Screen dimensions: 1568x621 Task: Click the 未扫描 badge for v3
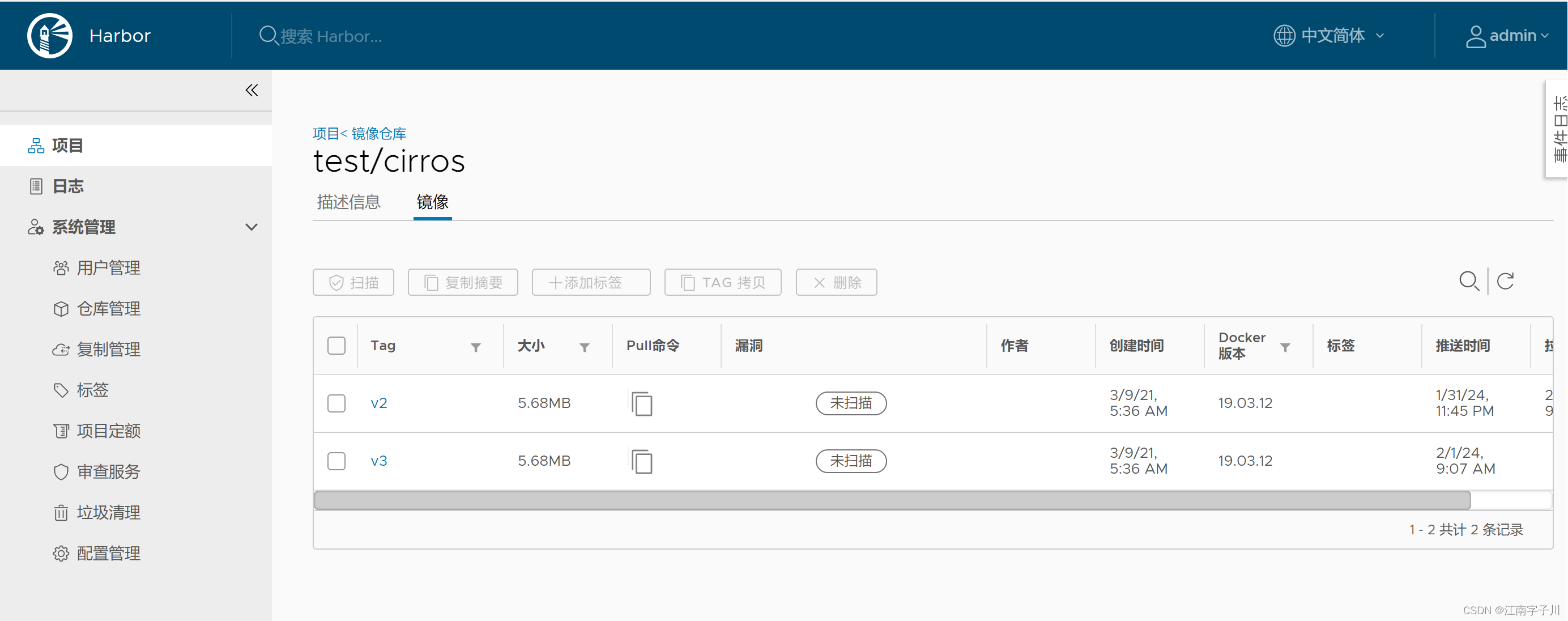click(851, 461)
